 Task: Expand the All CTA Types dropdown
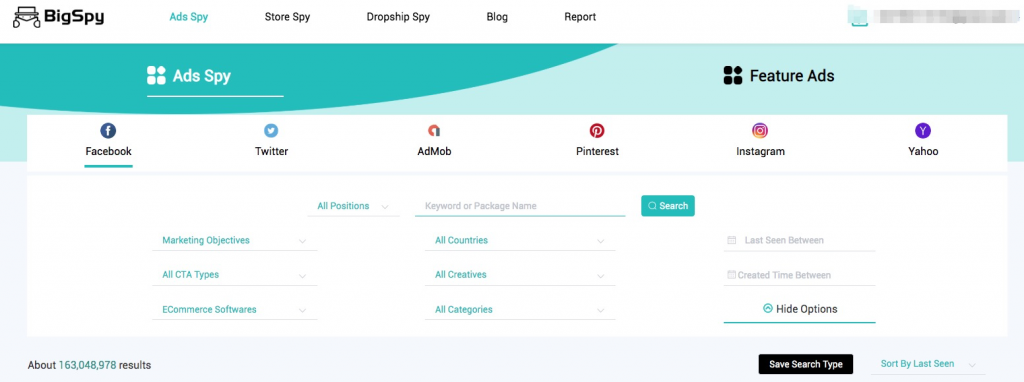click(x=234, y=275)
